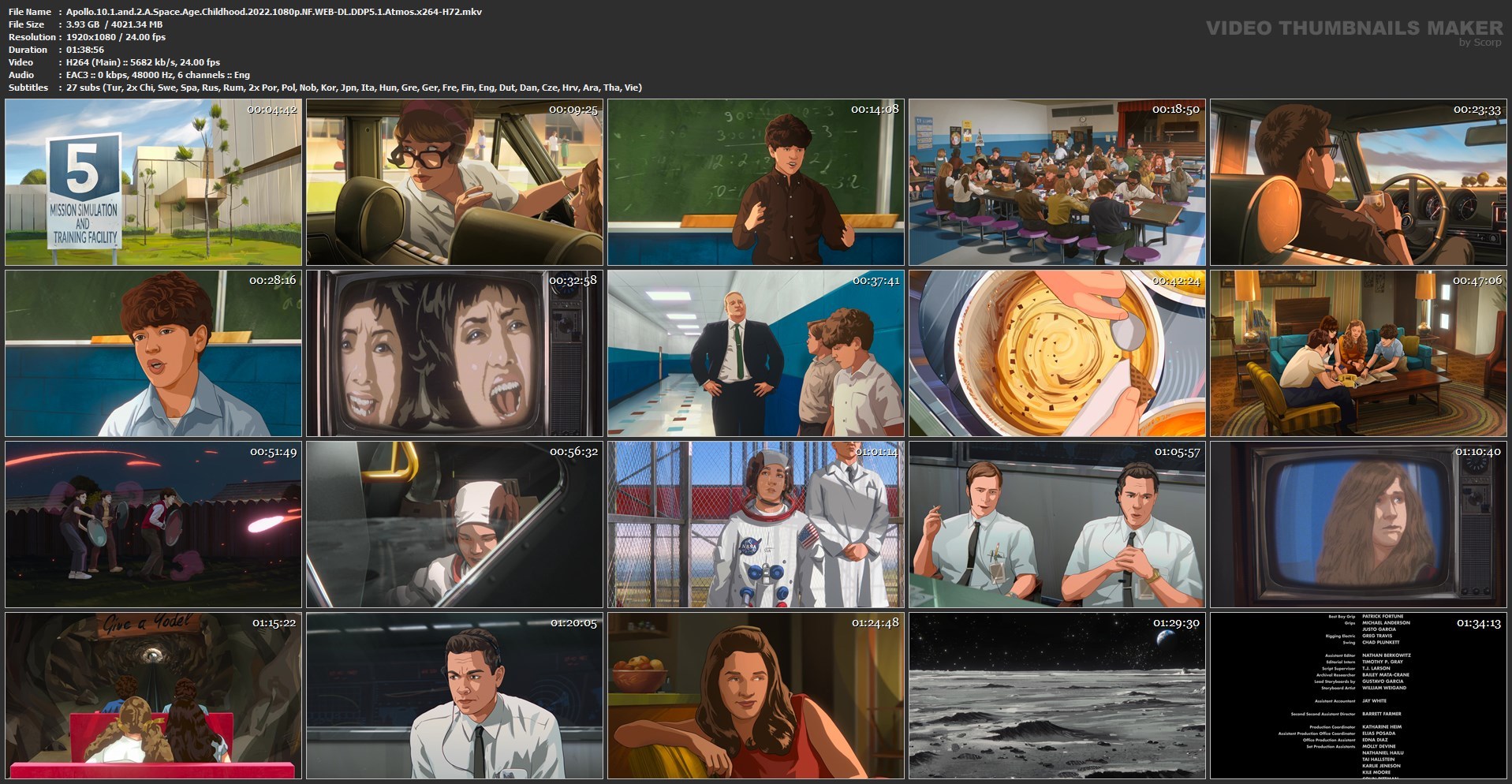
Task: Click the file size value 3.93 GB
Action: [x=83, y=24]
